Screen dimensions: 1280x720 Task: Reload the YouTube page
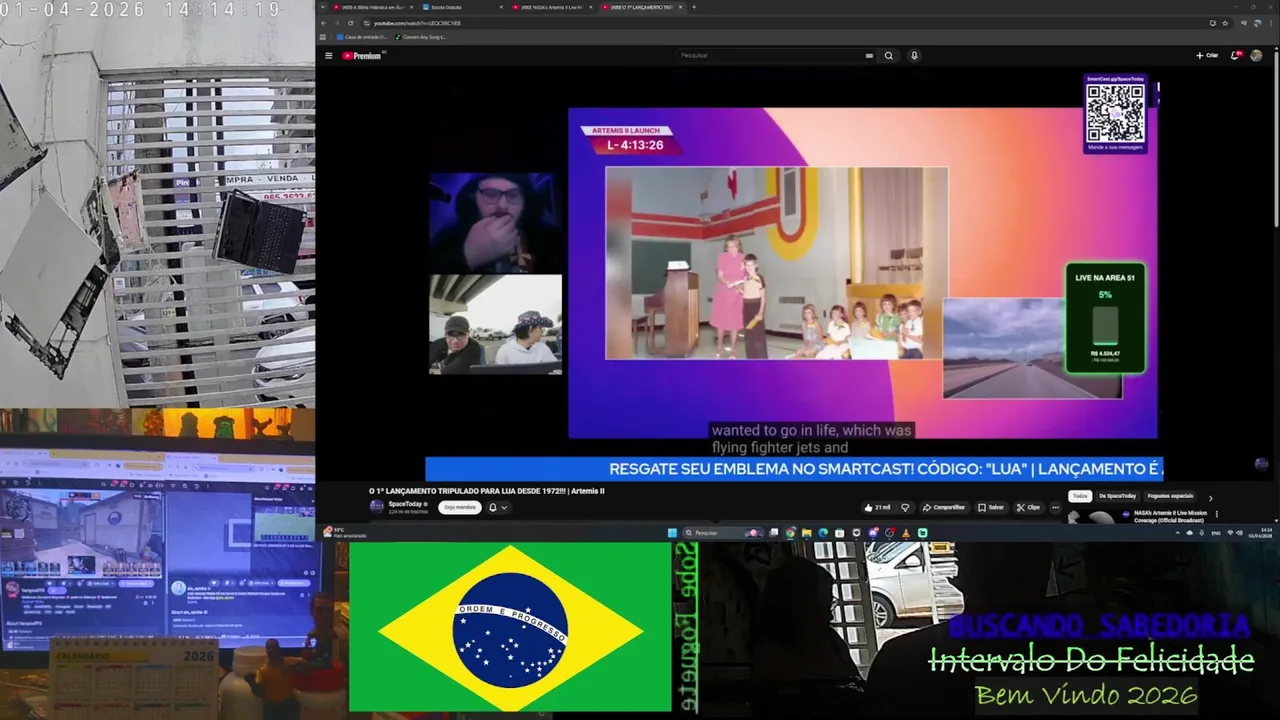pyautogui.click(x=350, y=23)
